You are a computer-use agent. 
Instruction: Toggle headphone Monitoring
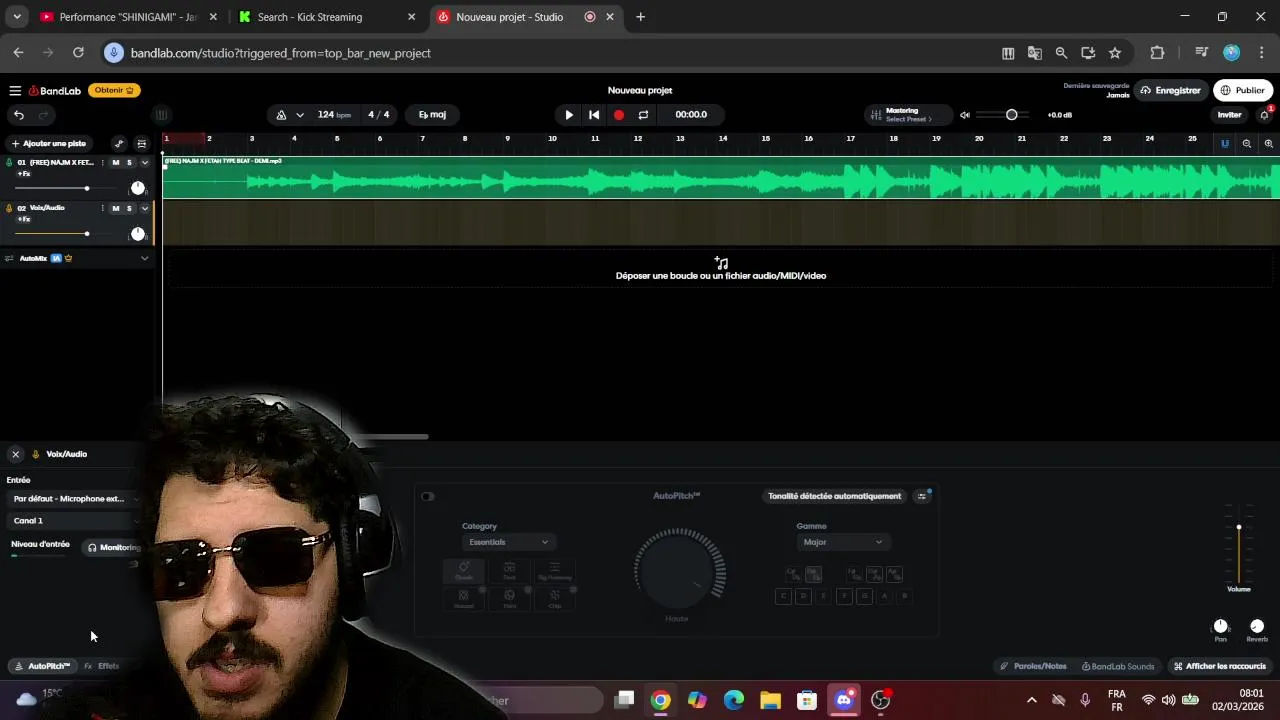(x=113, y=548)
